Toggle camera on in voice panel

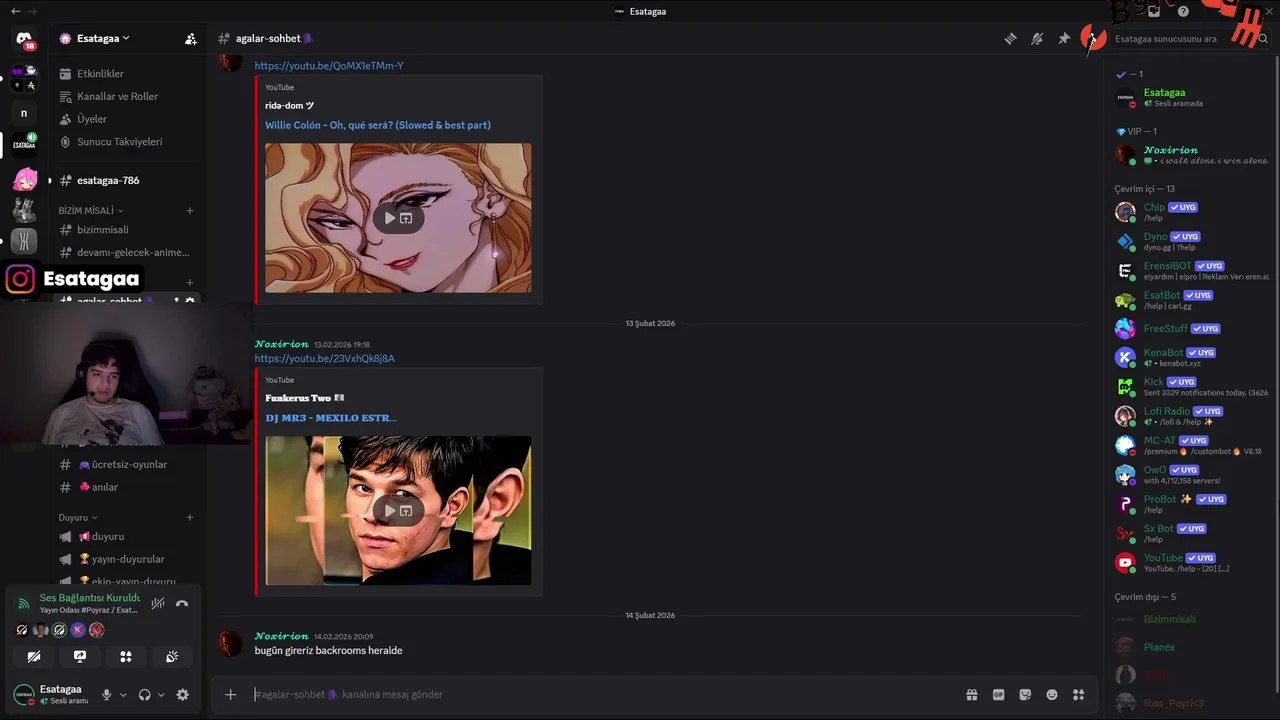click(x=34, y=657)
